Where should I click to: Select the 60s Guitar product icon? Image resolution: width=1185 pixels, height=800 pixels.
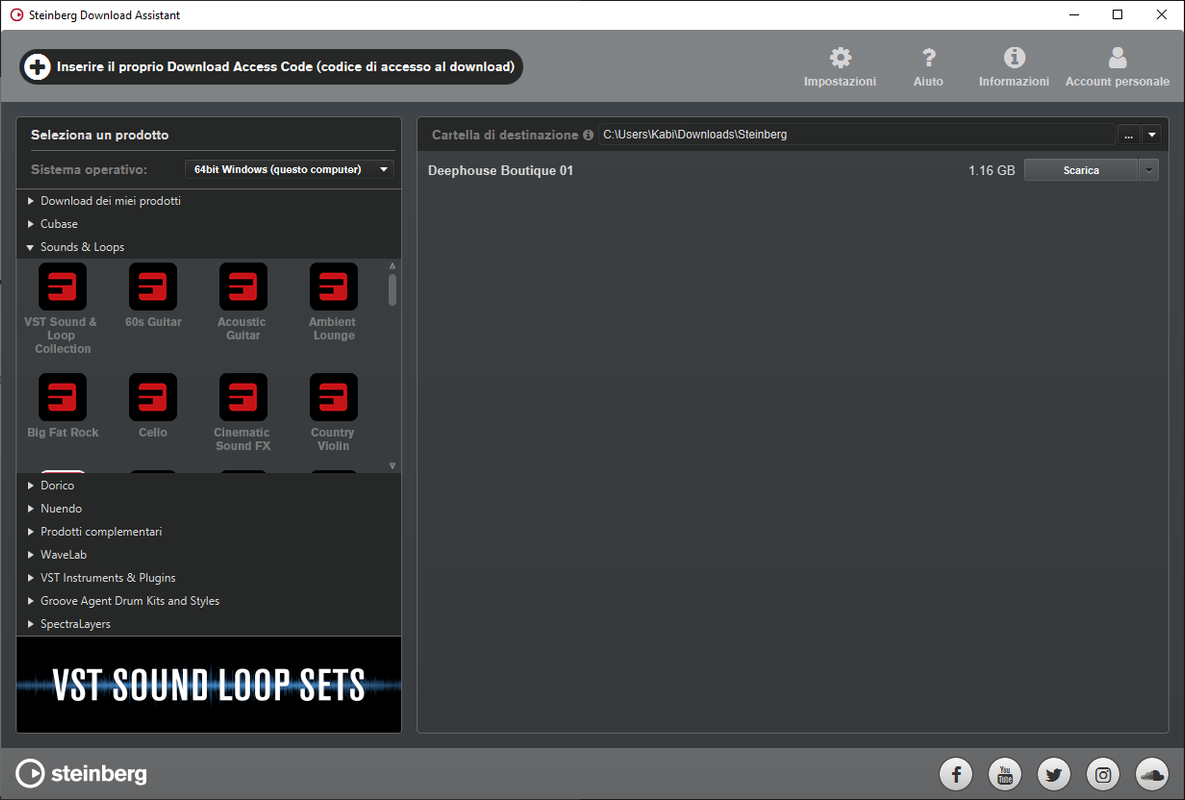(x=153, y=286)
